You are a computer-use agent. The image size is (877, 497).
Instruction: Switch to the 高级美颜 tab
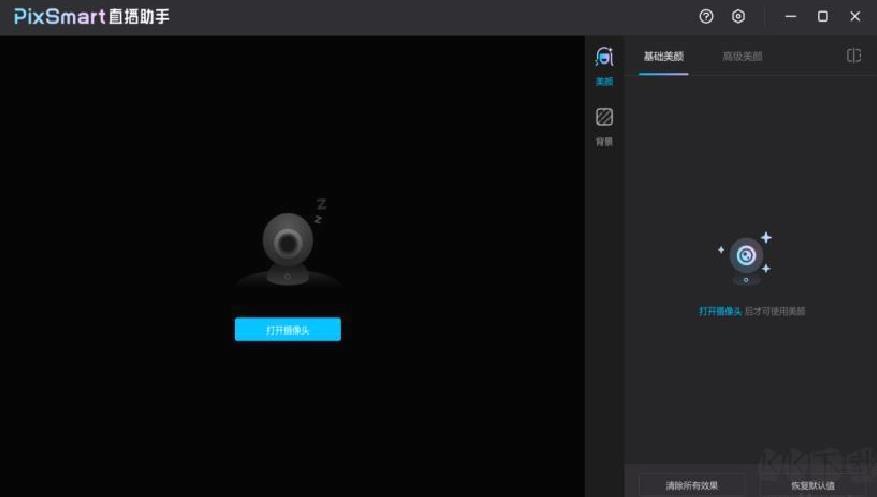click(x=742, y=56)
